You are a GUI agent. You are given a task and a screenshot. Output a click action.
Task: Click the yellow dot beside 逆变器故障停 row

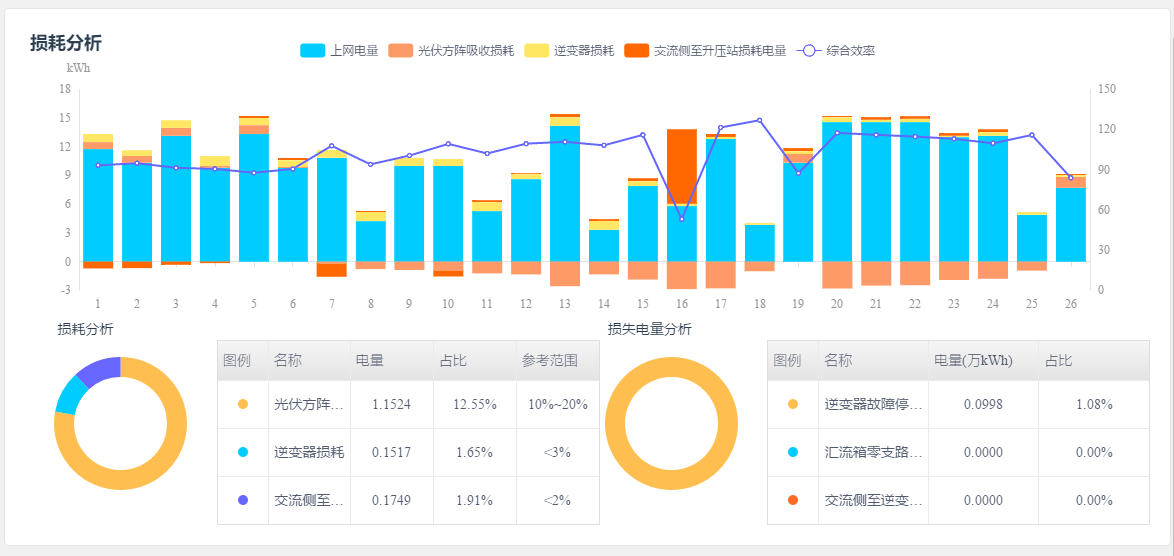tap(793, 404)
